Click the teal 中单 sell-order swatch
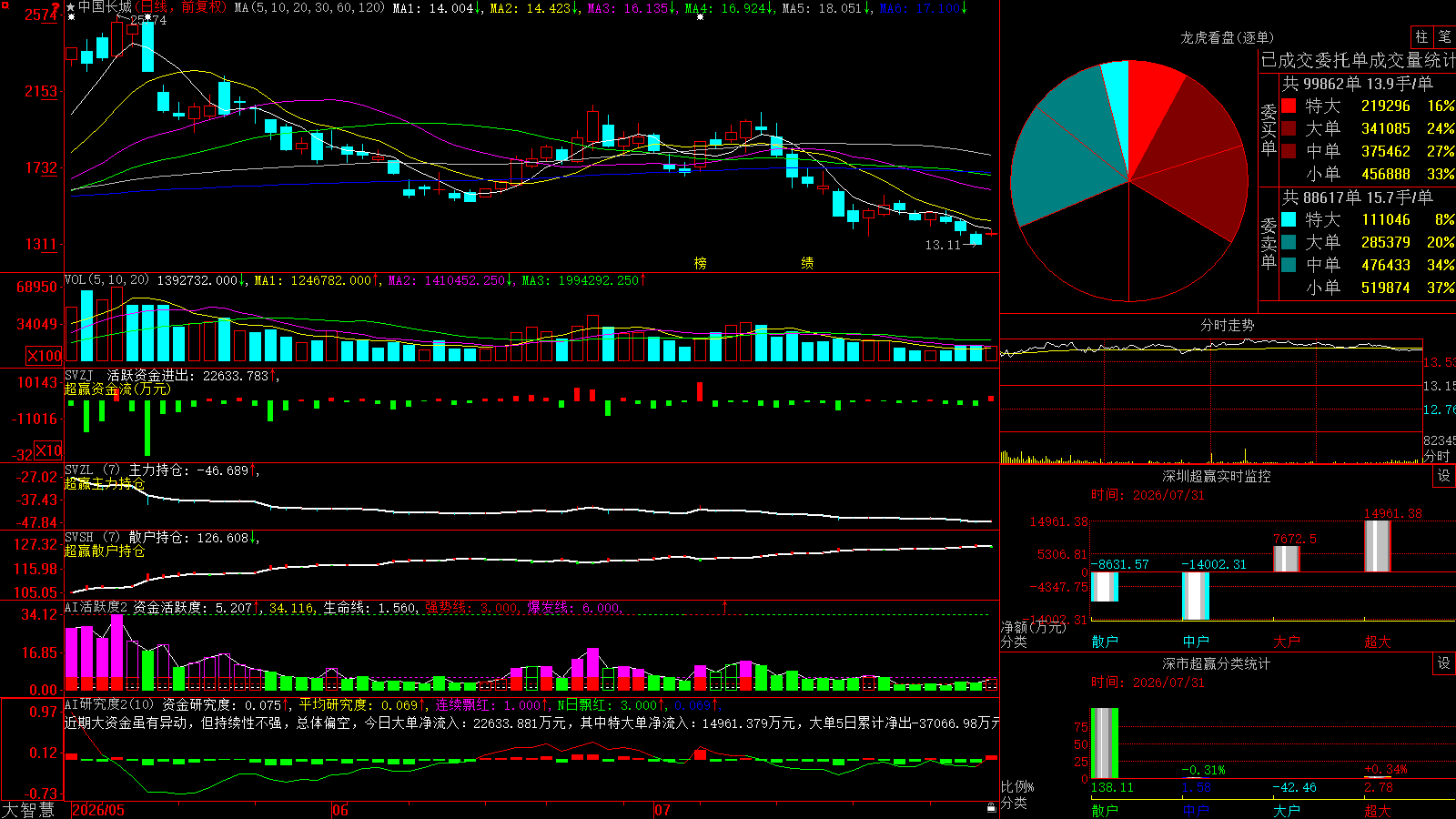Viewport: 1456px width, 819px height. click(1289, 265)
